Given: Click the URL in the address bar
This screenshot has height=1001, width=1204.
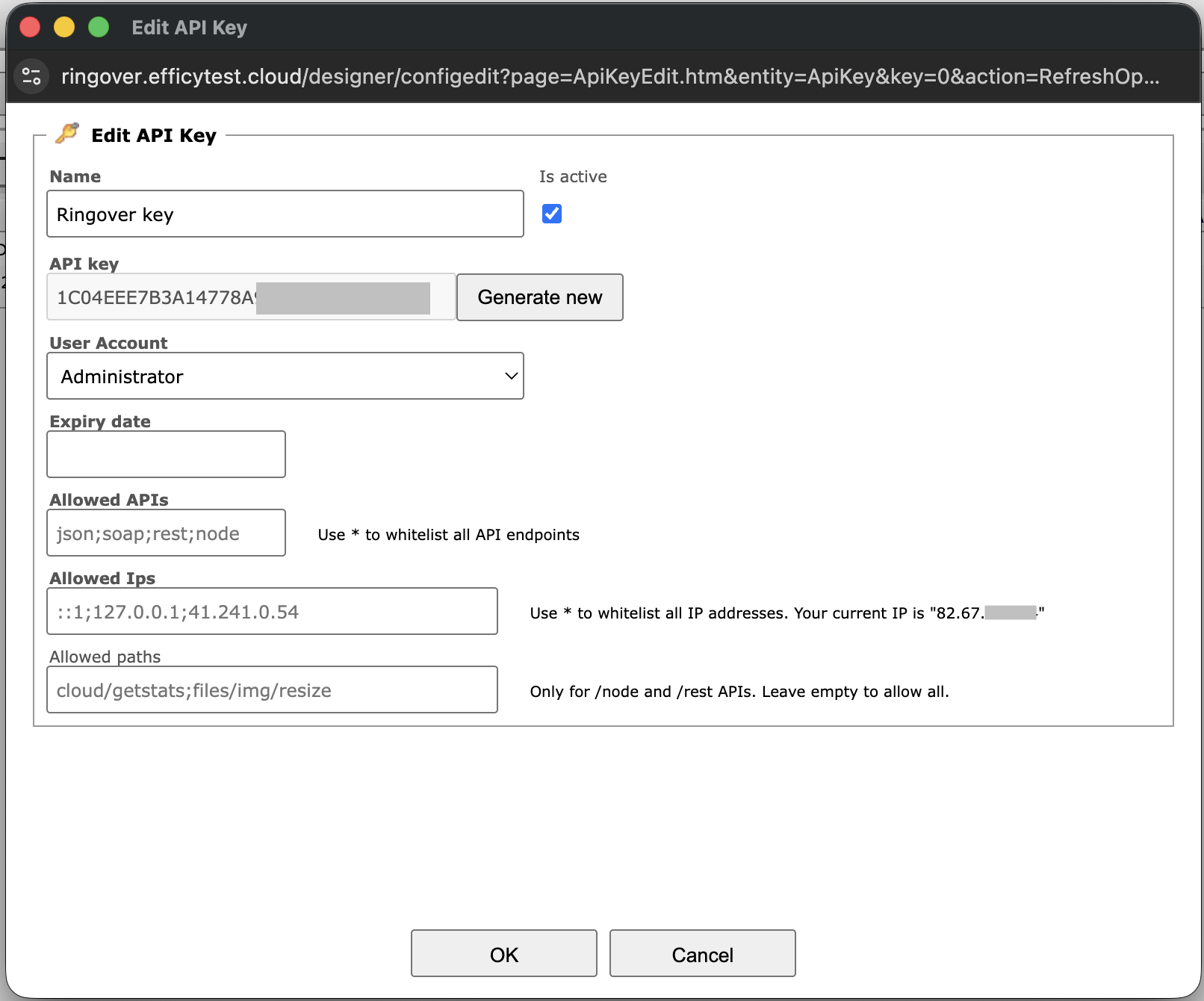Looking at the screenshot, I should pos(610,76).
